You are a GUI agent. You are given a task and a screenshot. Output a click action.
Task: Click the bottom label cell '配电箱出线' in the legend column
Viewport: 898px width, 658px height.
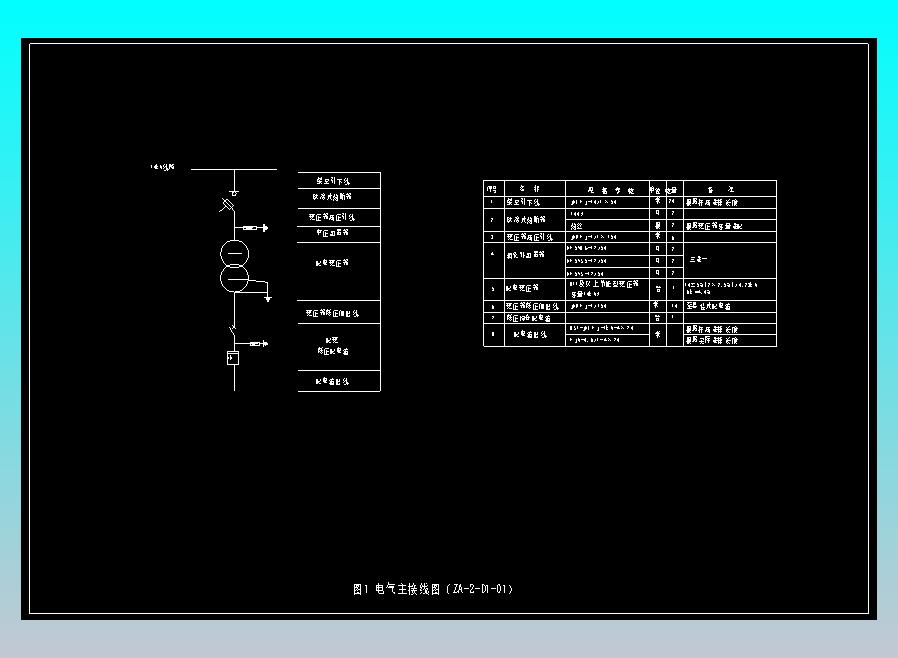click(339, 381)
